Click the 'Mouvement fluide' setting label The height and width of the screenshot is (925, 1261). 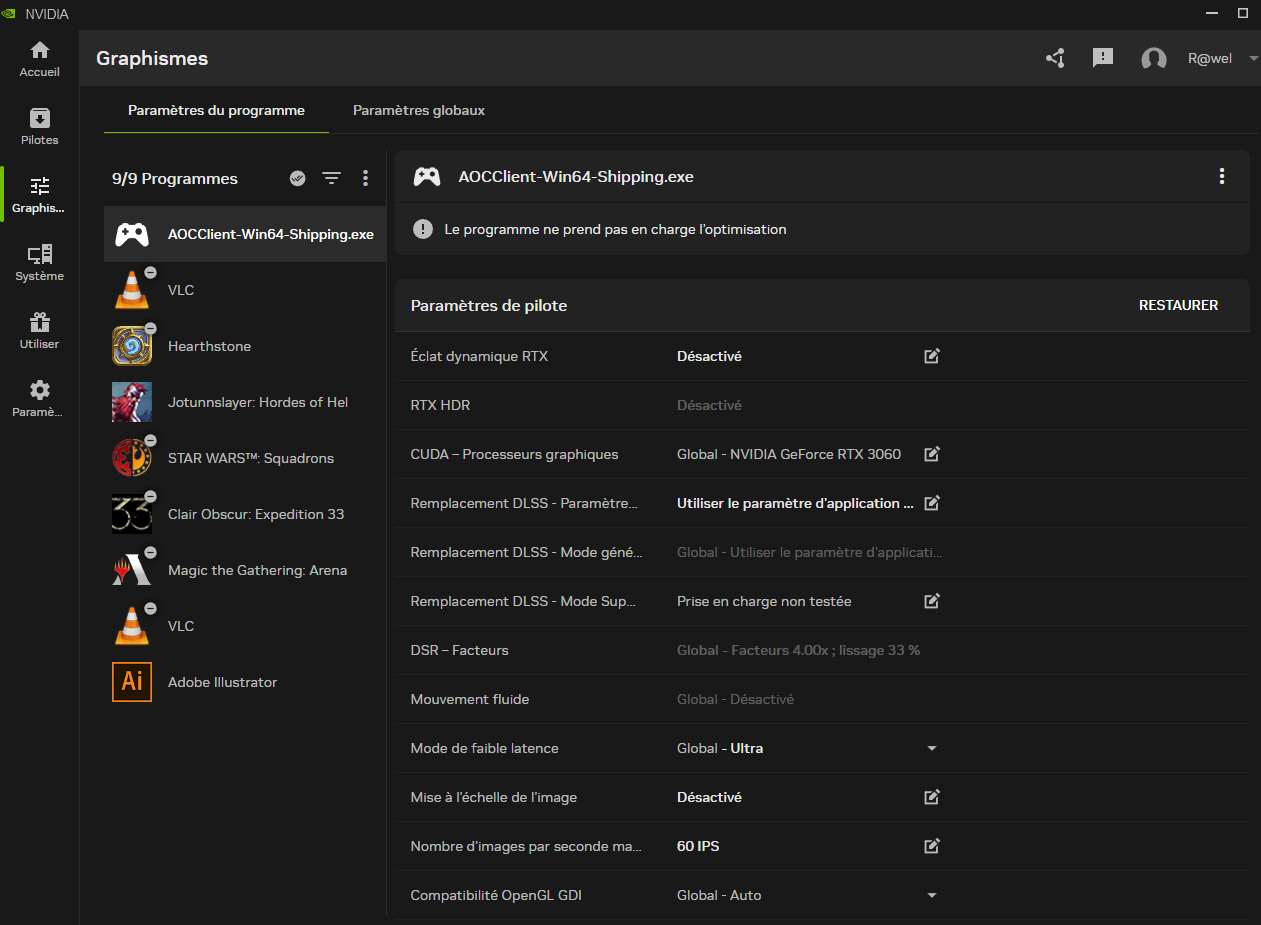(470, 699)
